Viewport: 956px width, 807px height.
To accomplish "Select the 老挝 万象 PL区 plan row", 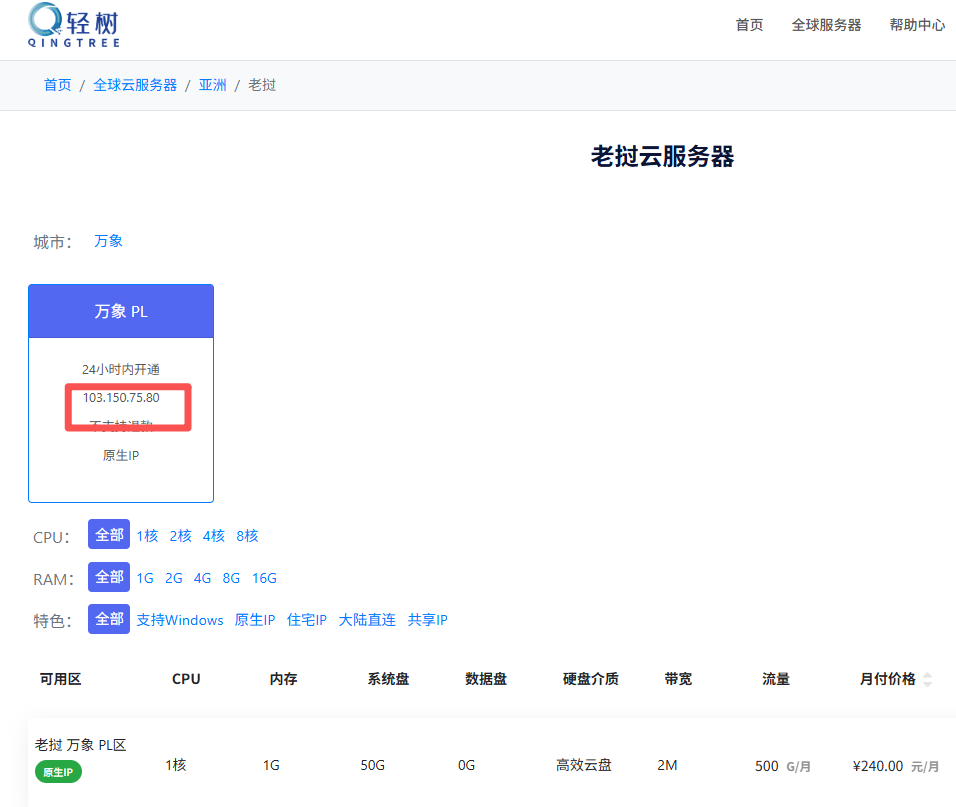I will click(478, 765).
